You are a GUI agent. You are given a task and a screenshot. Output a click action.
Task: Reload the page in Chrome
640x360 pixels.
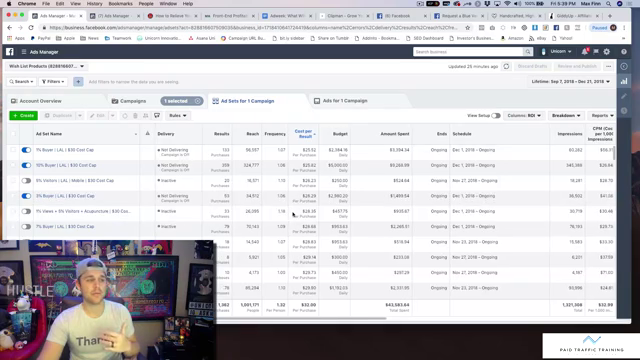[31, 27]
